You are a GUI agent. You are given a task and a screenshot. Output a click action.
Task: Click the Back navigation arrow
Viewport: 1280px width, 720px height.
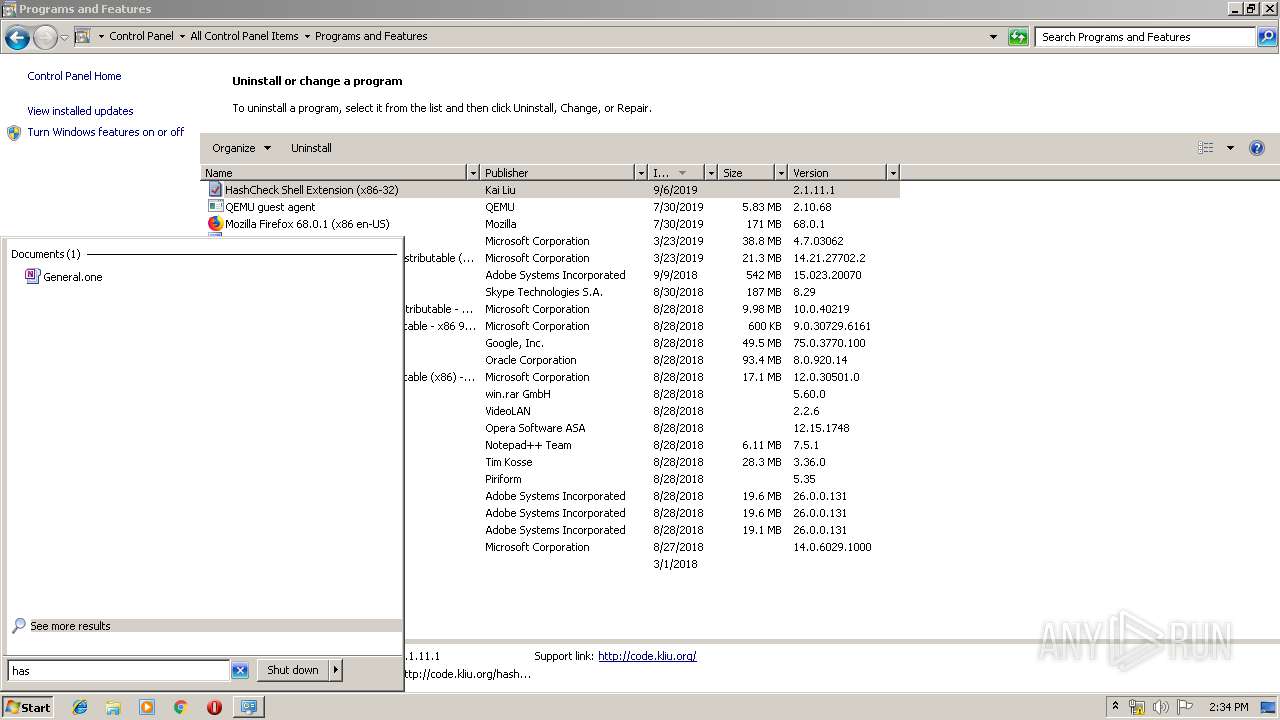(x=17, y=37)
